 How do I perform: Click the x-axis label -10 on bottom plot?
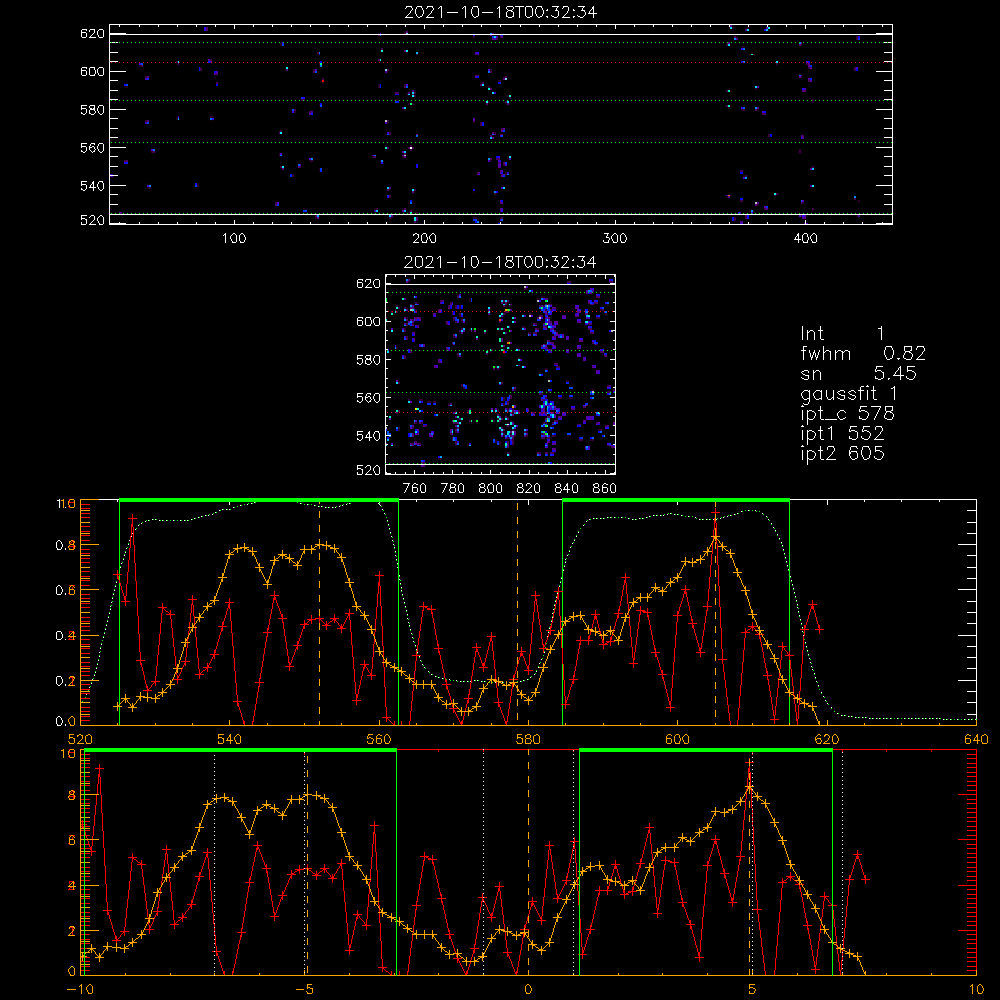pyautogui.click(x=80, y=990)
